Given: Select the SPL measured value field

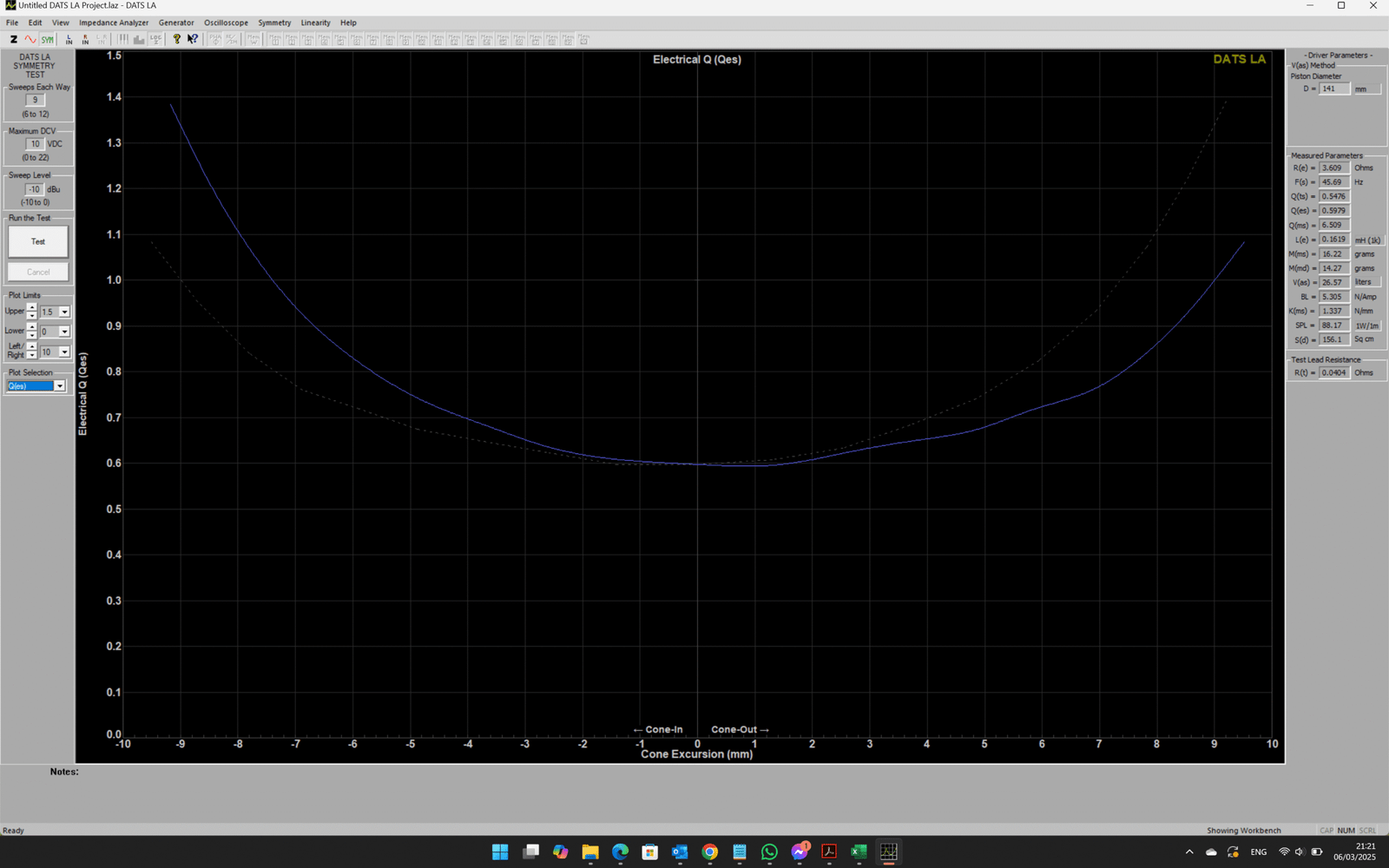Looking at the screenshot, I should pos(1334,325).
